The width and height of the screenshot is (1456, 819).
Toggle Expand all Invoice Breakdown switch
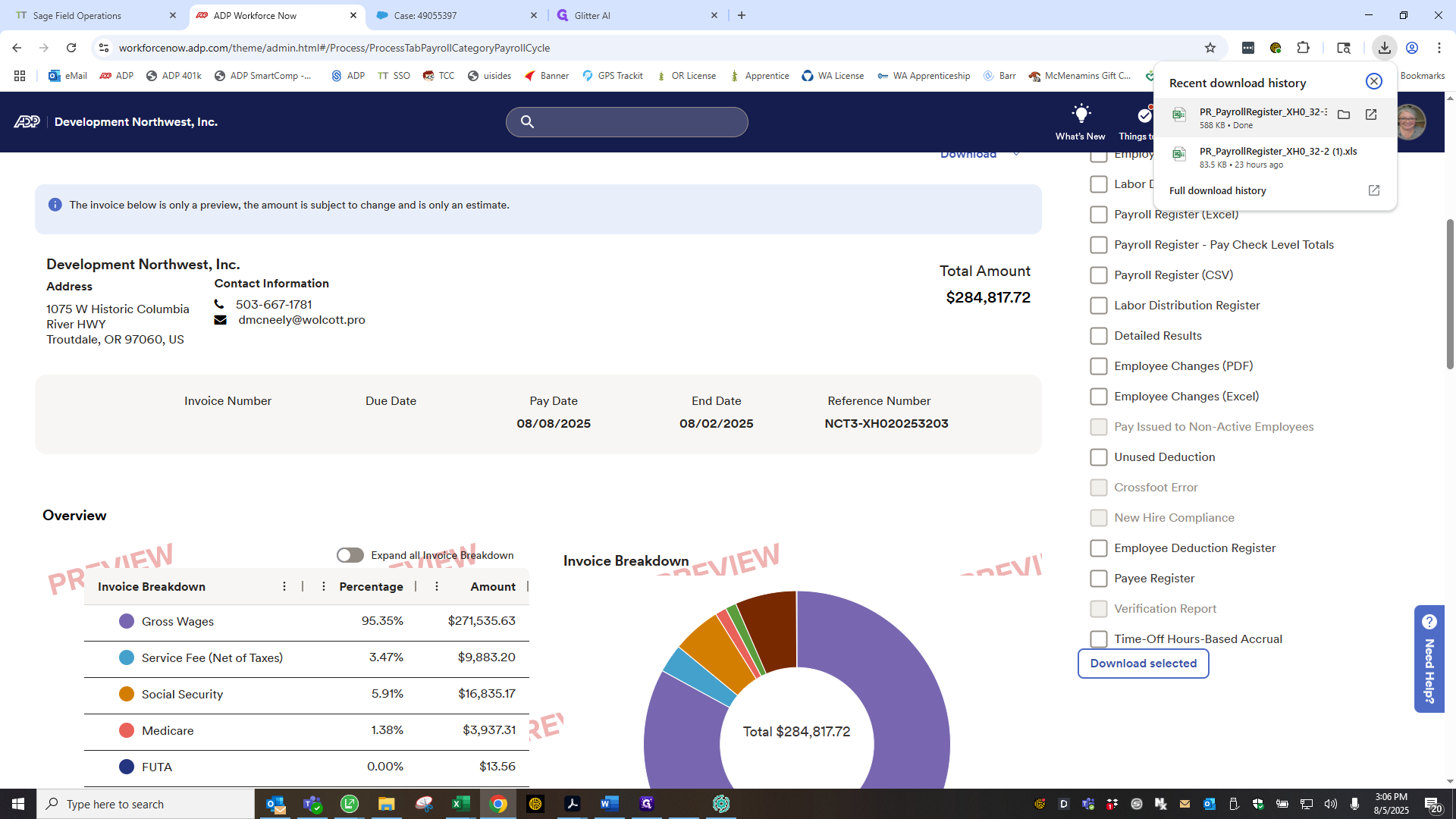350,555
